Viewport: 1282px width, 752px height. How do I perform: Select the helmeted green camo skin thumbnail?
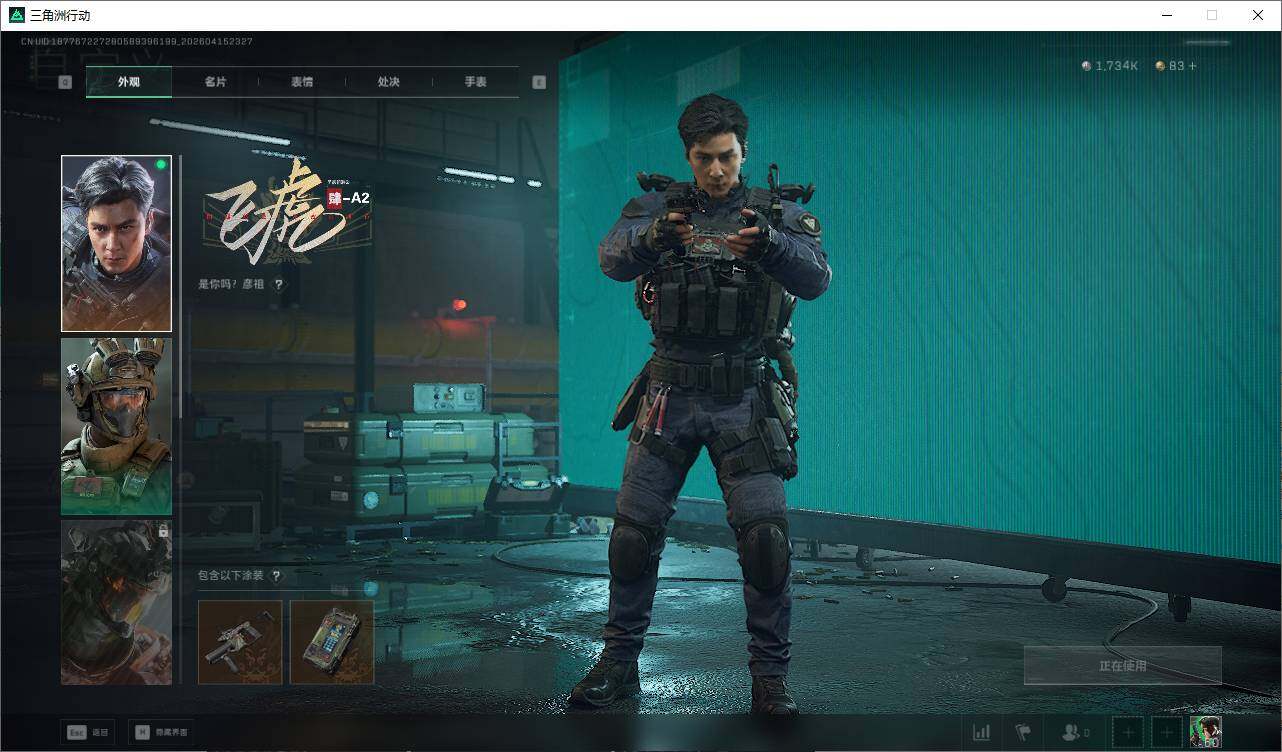(x=116, y=426)
